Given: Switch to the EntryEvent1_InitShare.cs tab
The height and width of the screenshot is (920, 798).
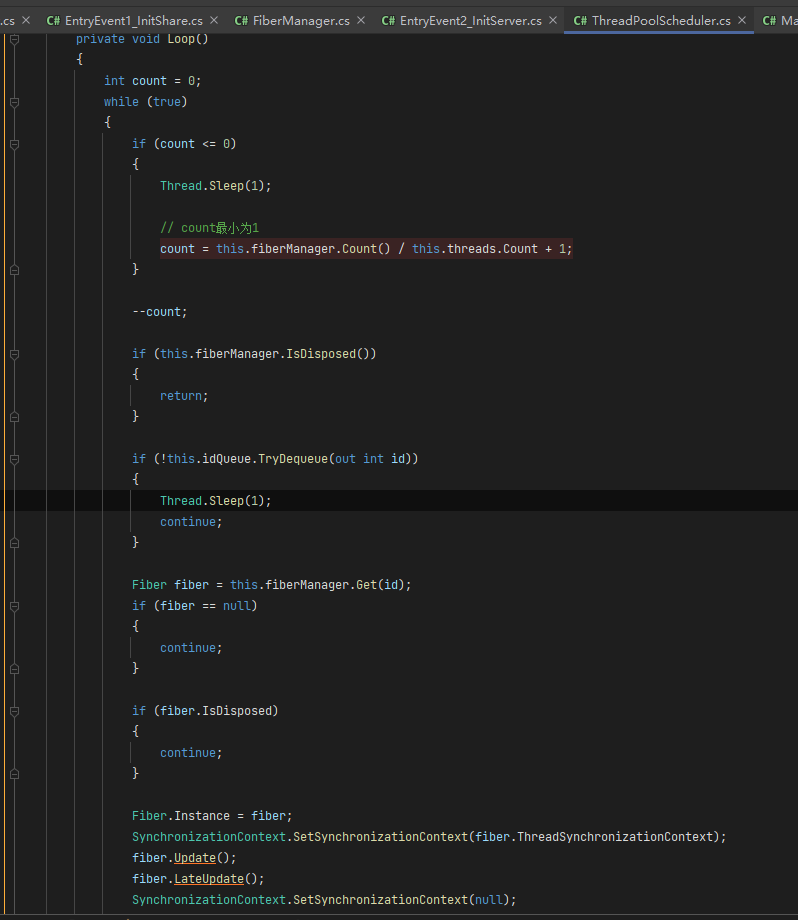Looking at the screenshot, I should 134,21.
